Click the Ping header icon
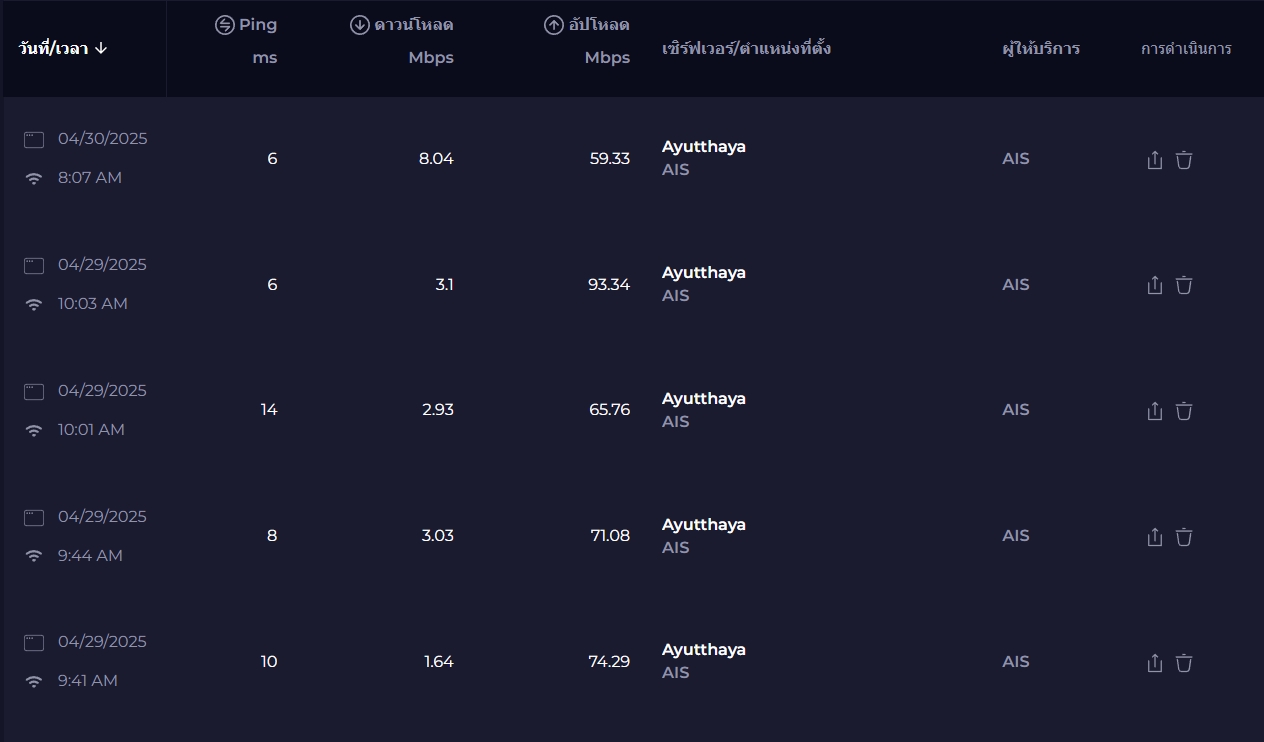This screenshot has height=742, width=1264. tap(225, 25)
